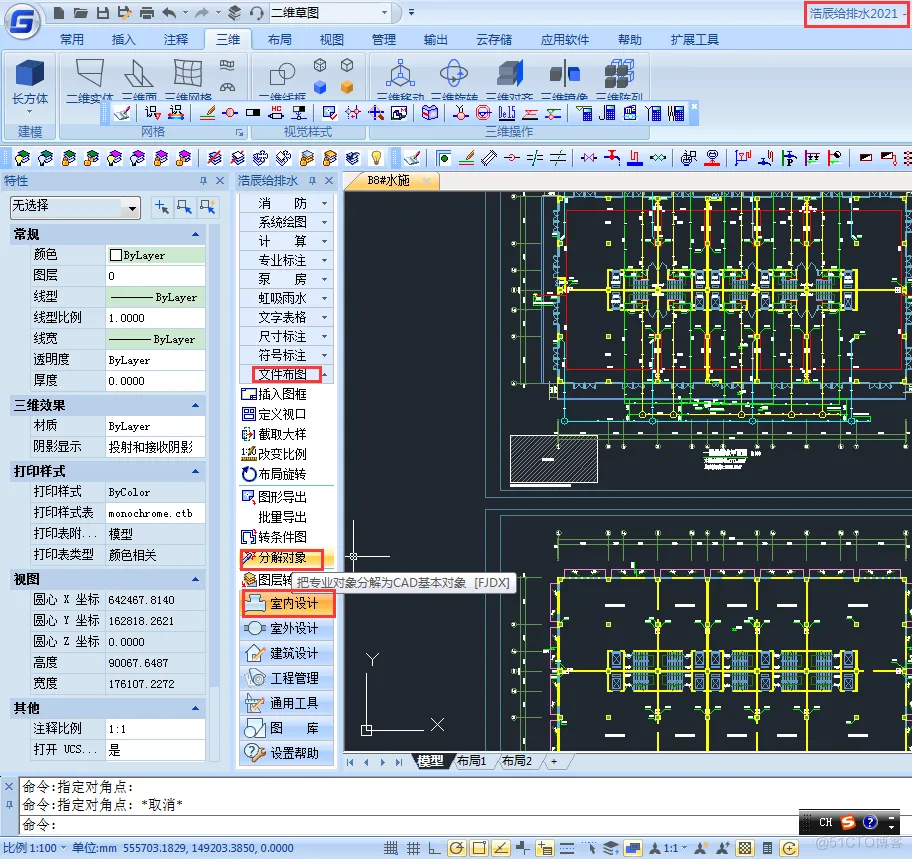
Task: Click the 线型比例 value 1.0000 field
Action: (x=155, y=318)
